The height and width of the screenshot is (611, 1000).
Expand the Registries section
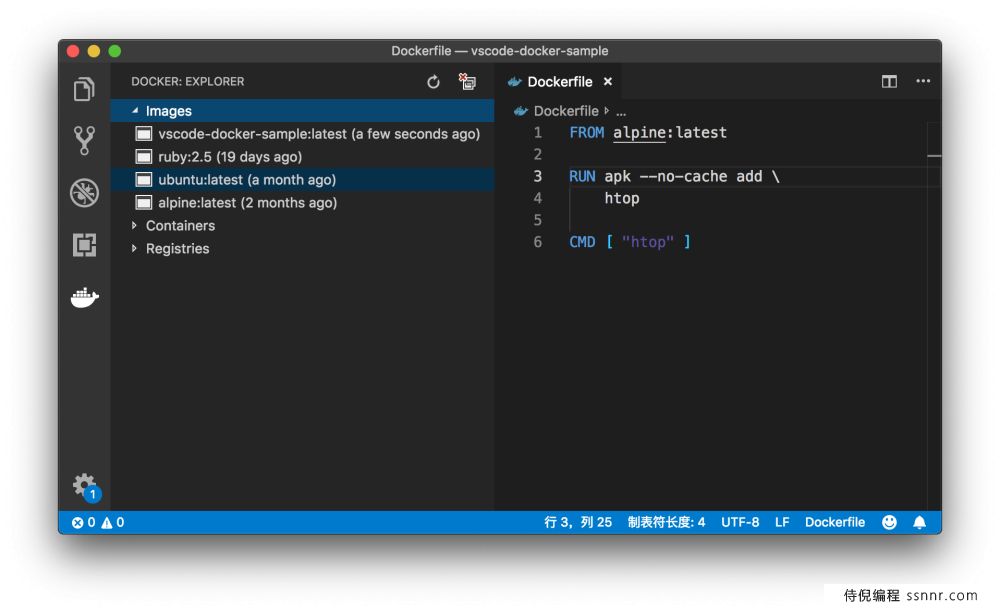click(134, 248)
